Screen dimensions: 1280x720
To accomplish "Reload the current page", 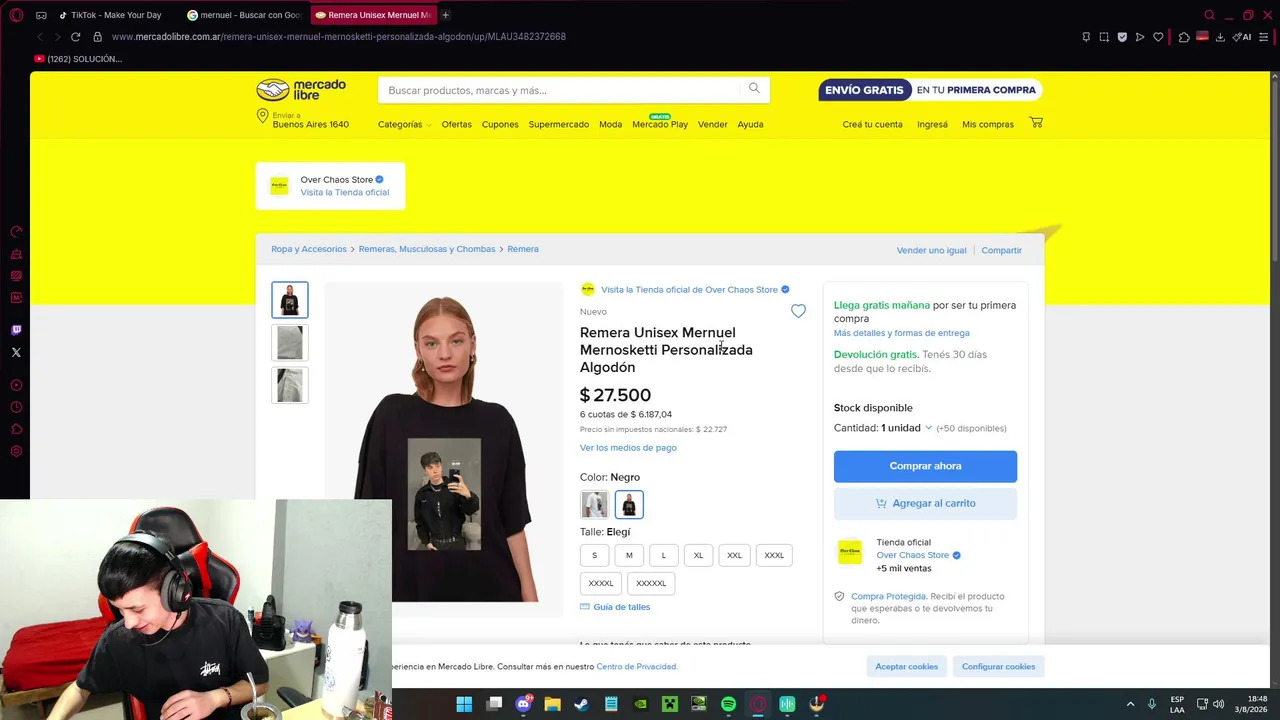I will point(75,37).
